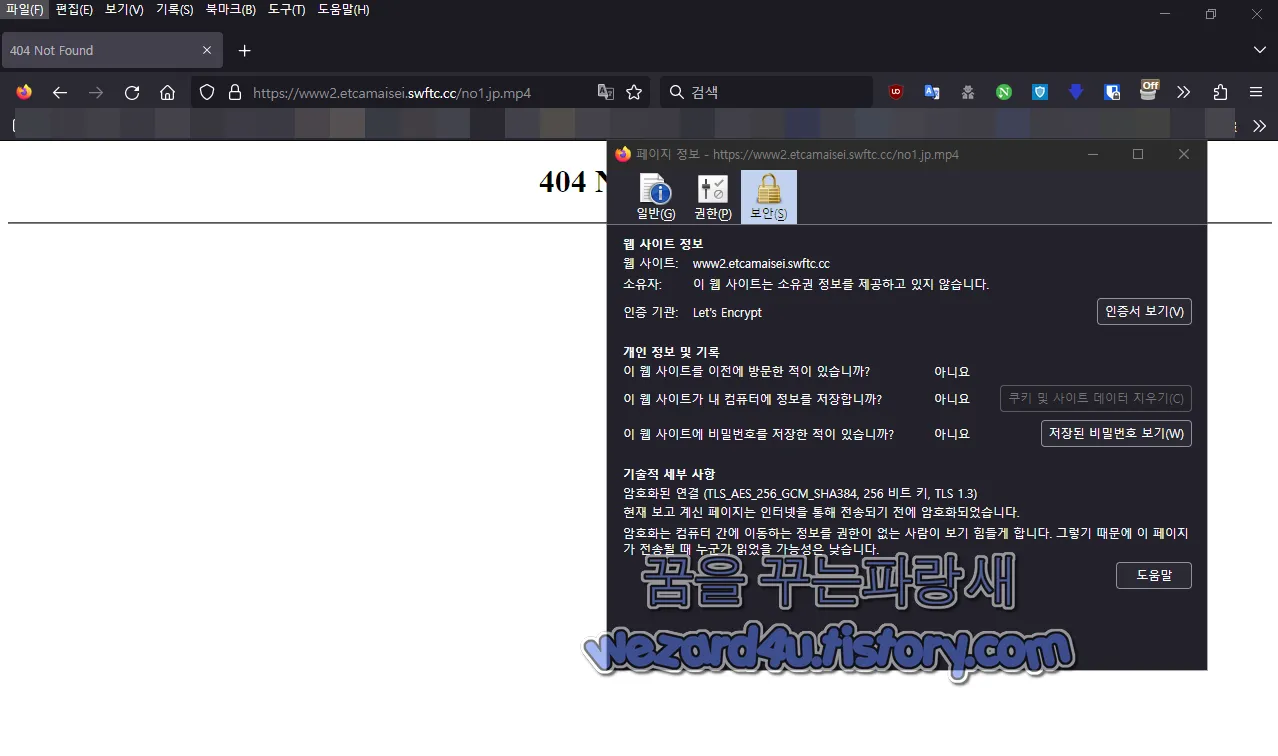Open a new tab with plus button
This screenshot has width=1278, height=756.
coord(244,50)
